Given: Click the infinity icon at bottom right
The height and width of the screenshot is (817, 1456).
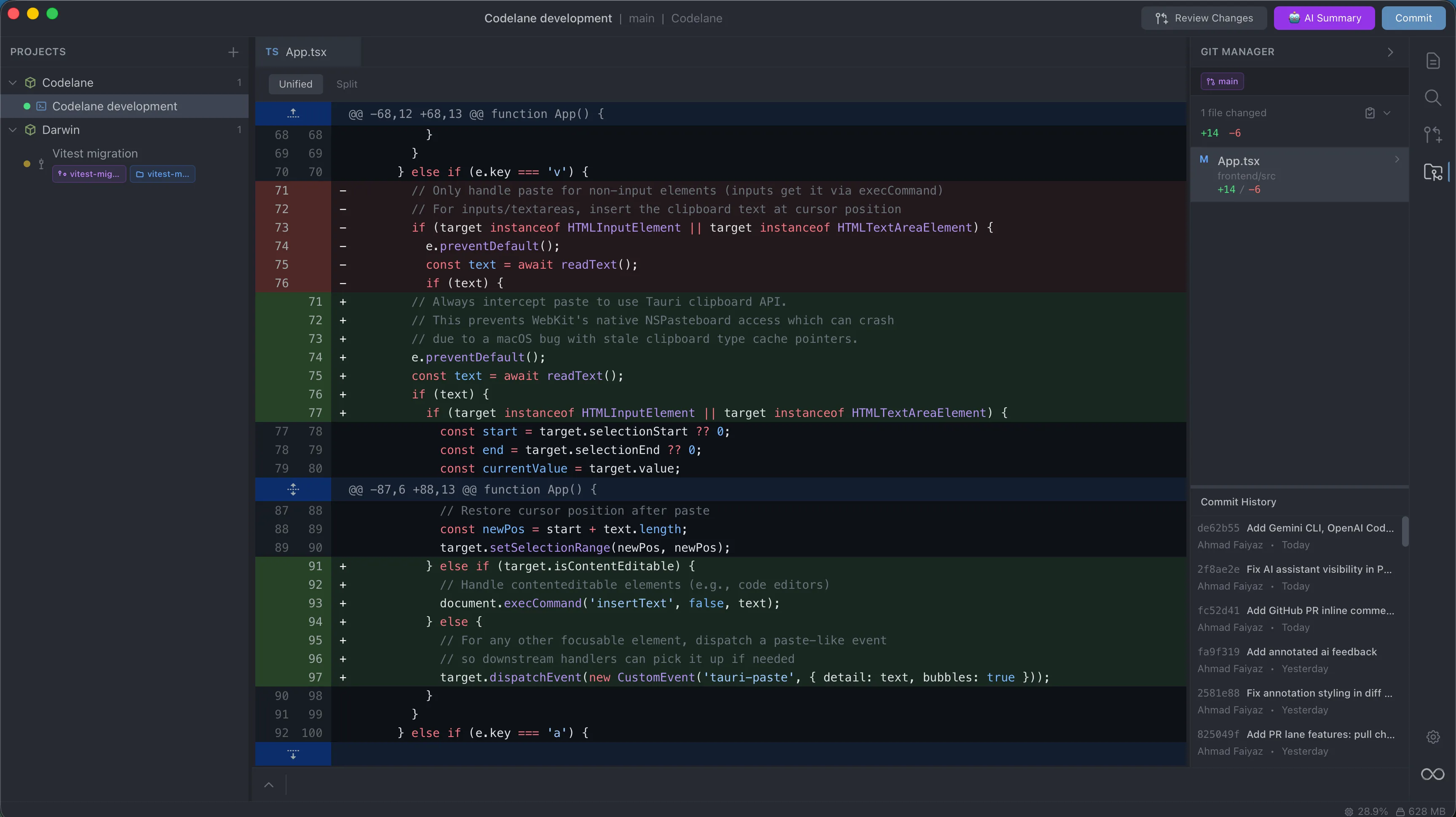Looking at the screenshot, I should [1433, 774].
